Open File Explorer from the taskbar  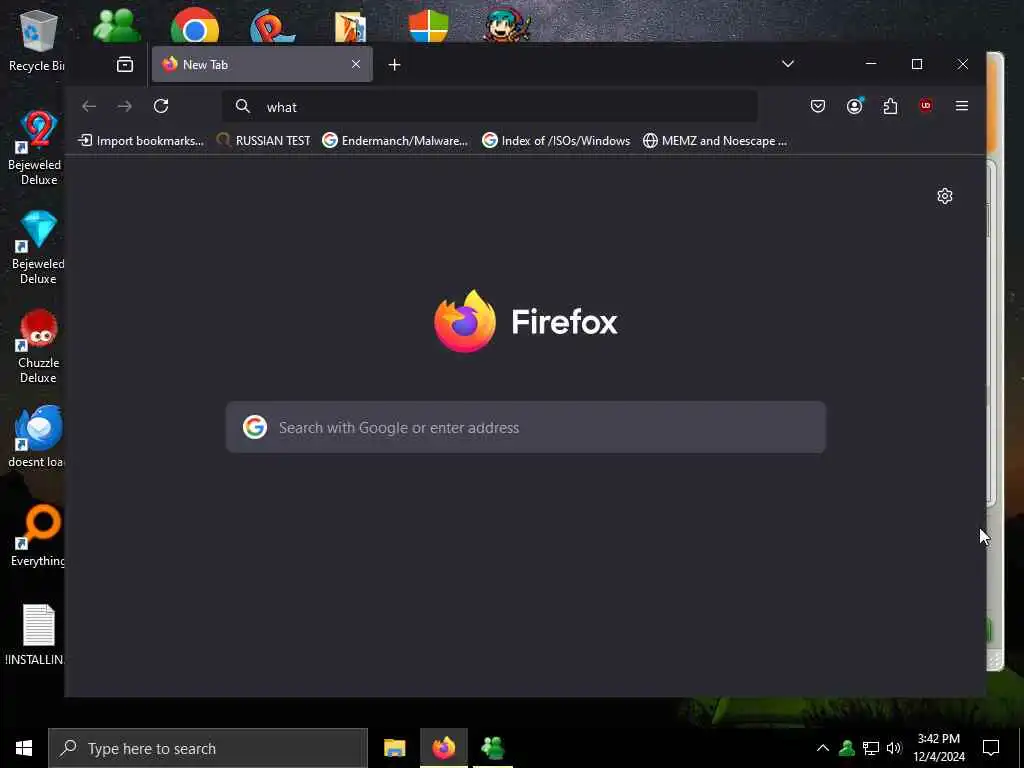pos(394,748)
